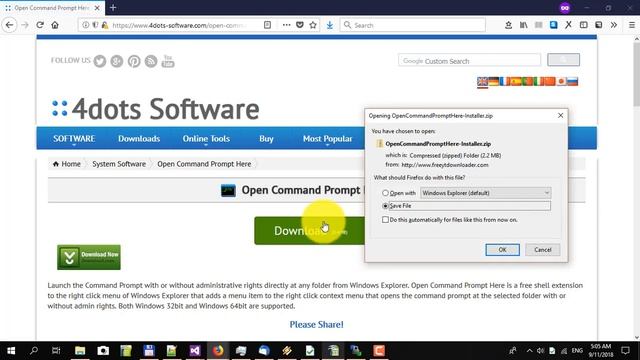Go to Home breadcrumb link
The image size is (640, 360).
(x=67, y=164)
